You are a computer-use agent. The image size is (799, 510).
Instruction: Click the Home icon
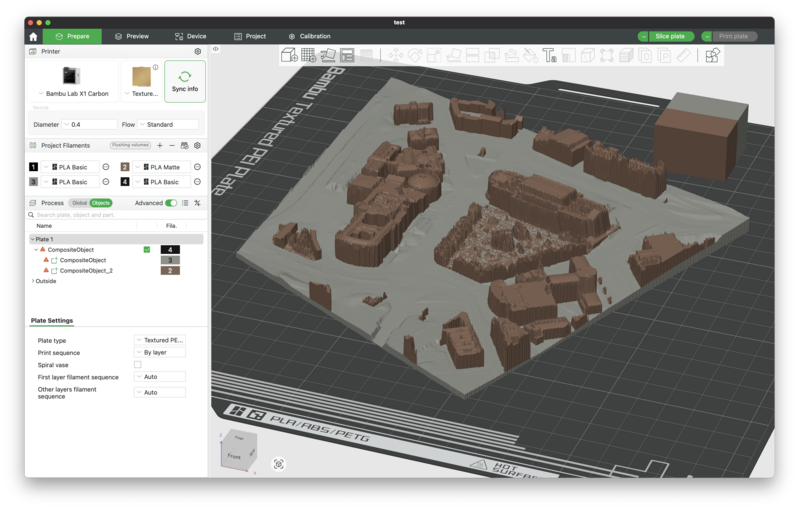[x=33, y=36]
